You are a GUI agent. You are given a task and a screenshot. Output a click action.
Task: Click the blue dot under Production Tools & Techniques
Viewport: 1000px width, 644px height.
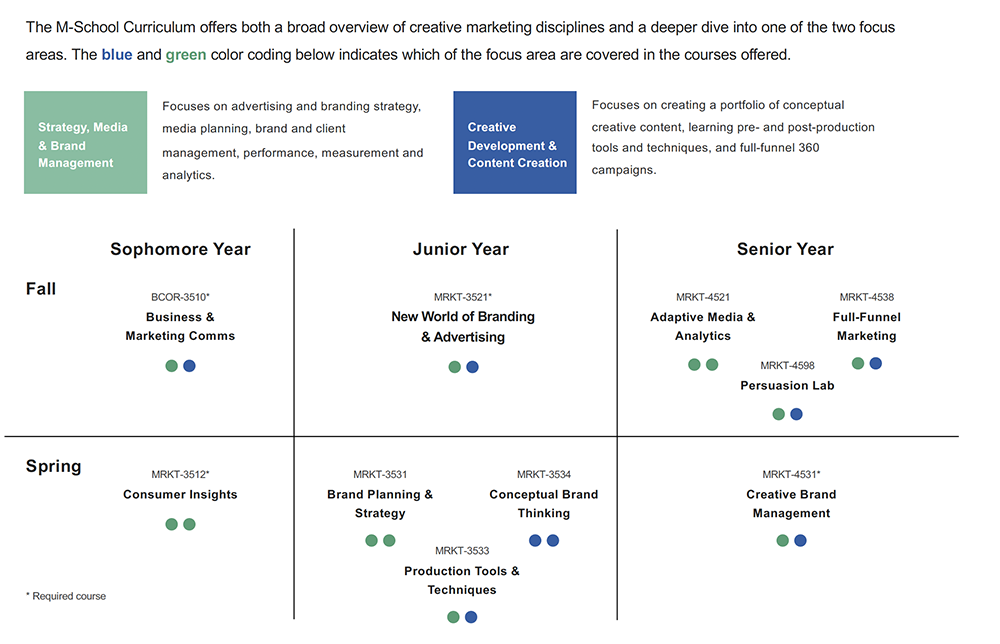coord(471,617)
